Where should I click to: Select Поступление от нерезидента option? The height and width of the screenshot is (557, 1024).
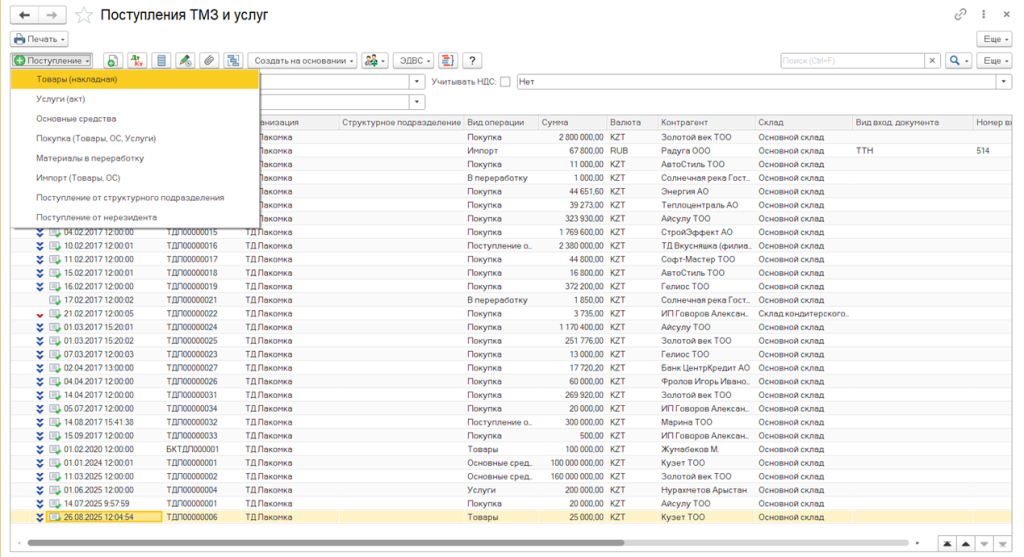[96, 216]
